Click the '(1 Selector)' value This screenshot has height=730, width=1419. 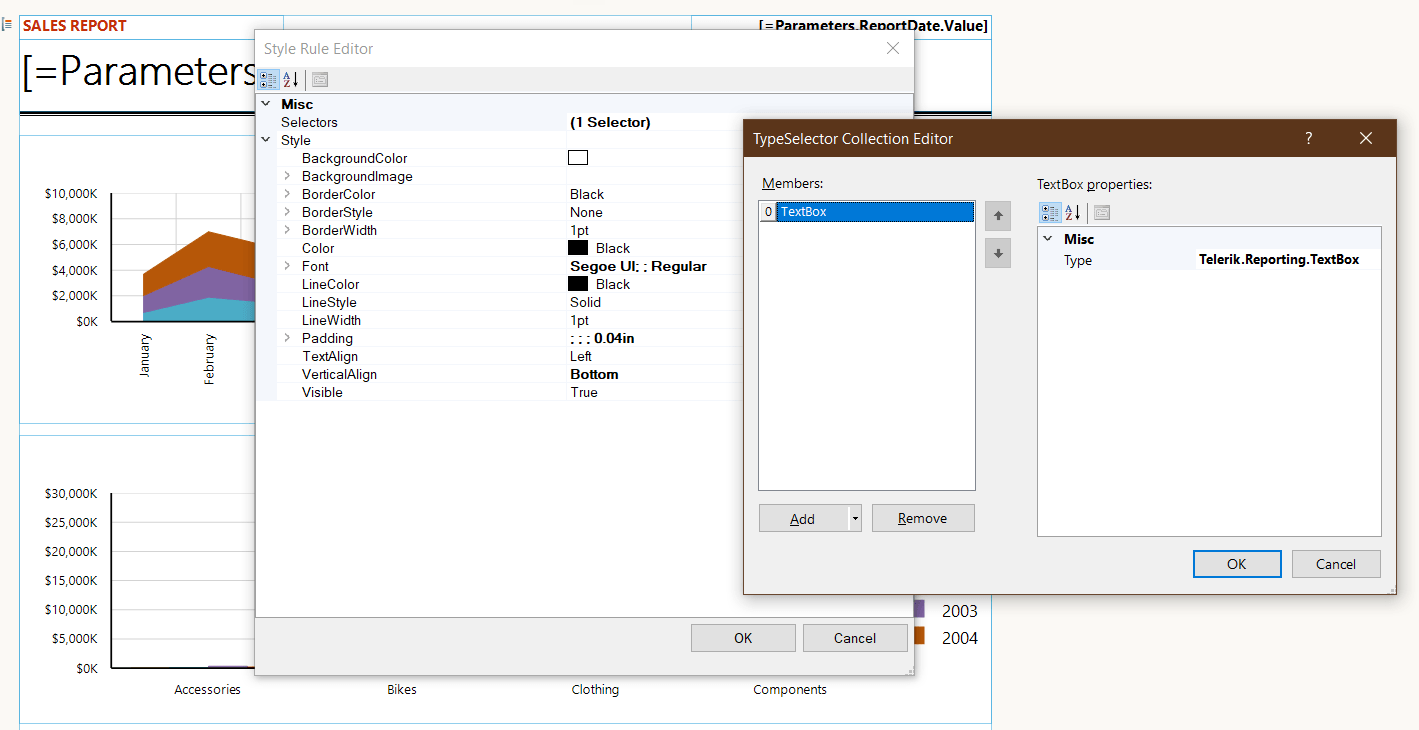tap(610, 122)
